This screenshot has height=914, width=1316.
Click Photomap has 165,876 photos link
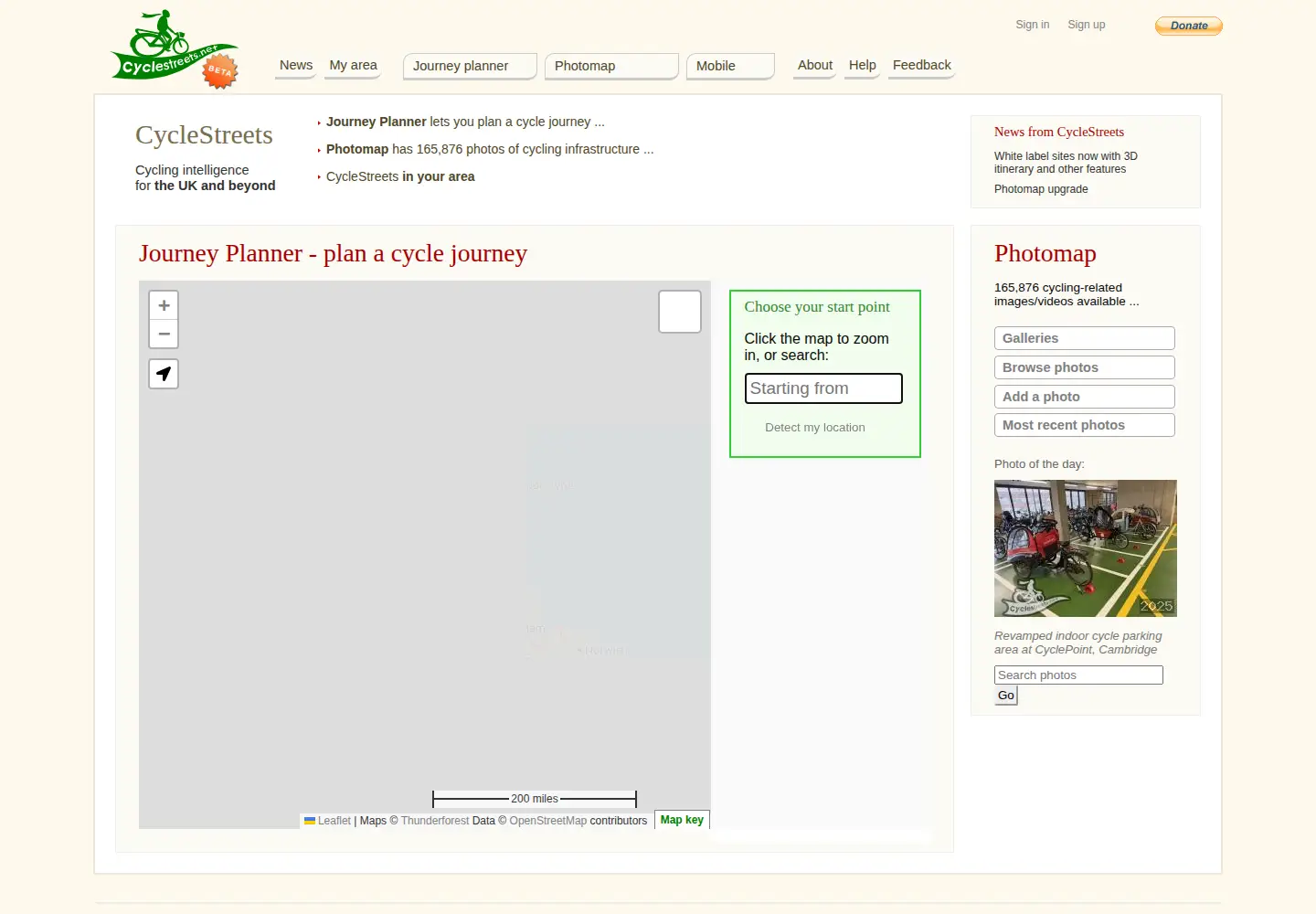pos(490,149)
